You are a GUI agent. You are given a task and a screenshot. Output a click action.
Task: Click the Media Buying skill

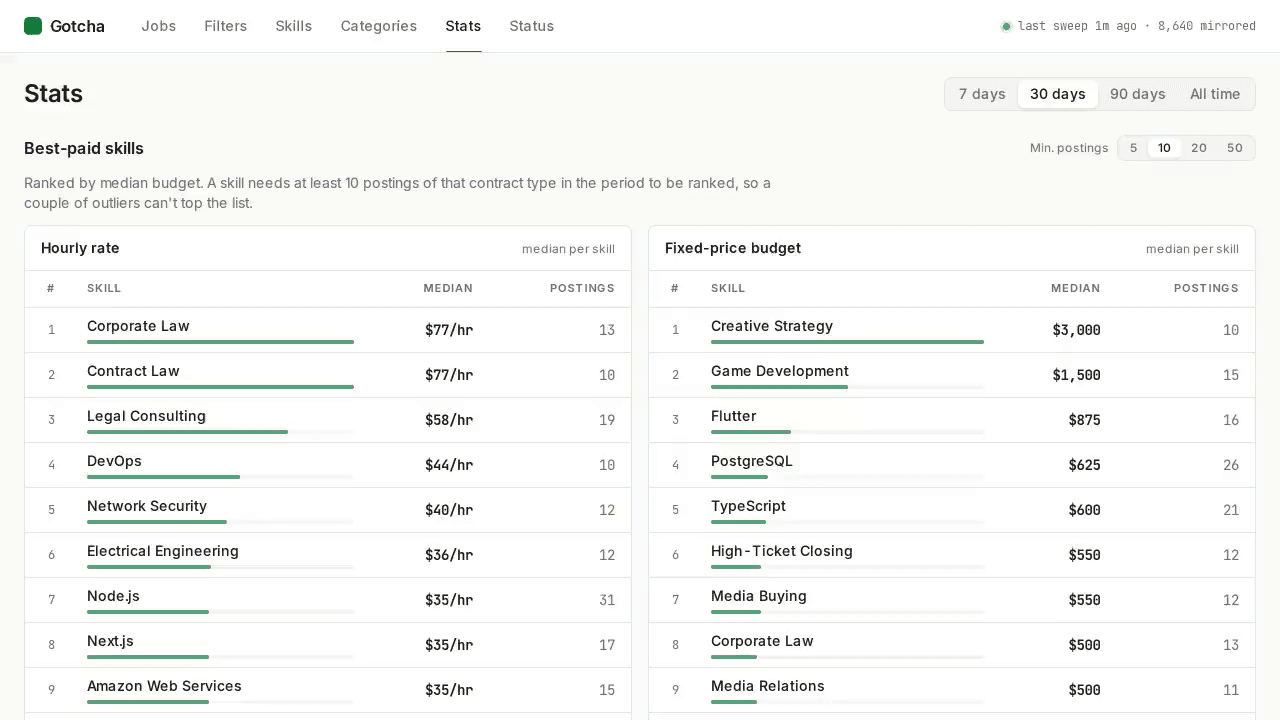click(759, 596)
